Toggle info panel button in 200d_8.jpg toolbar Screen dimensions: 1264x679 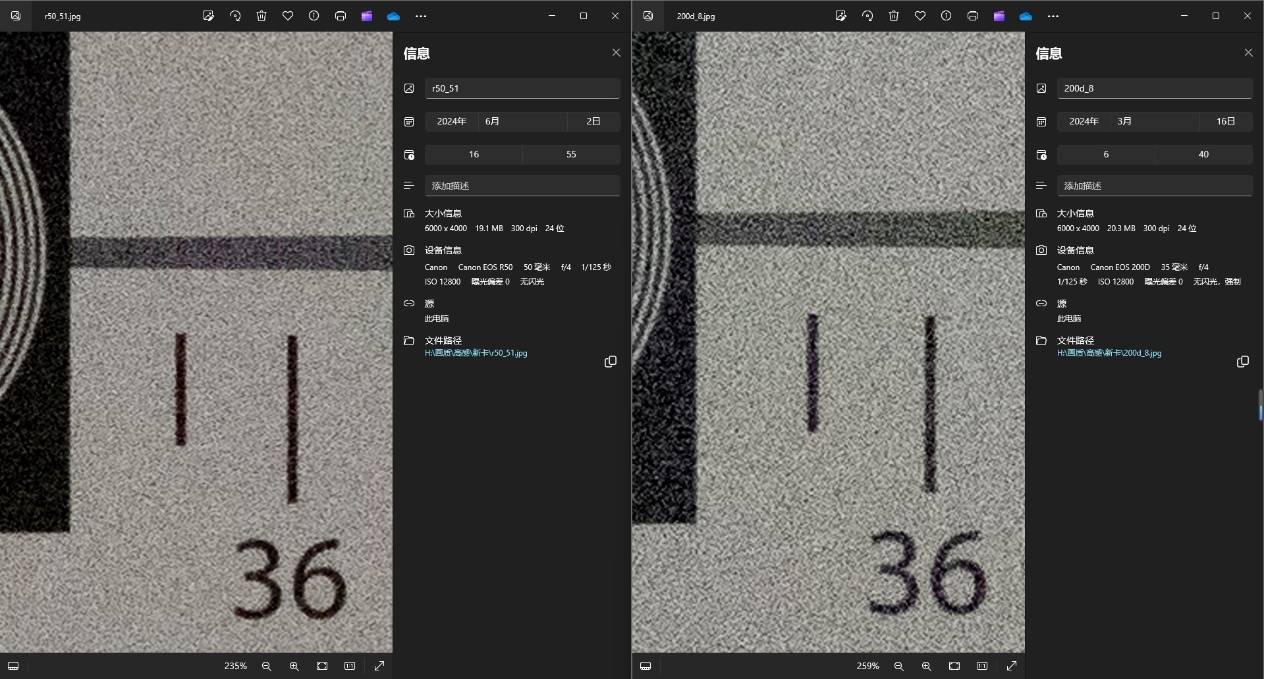point(946,16)
